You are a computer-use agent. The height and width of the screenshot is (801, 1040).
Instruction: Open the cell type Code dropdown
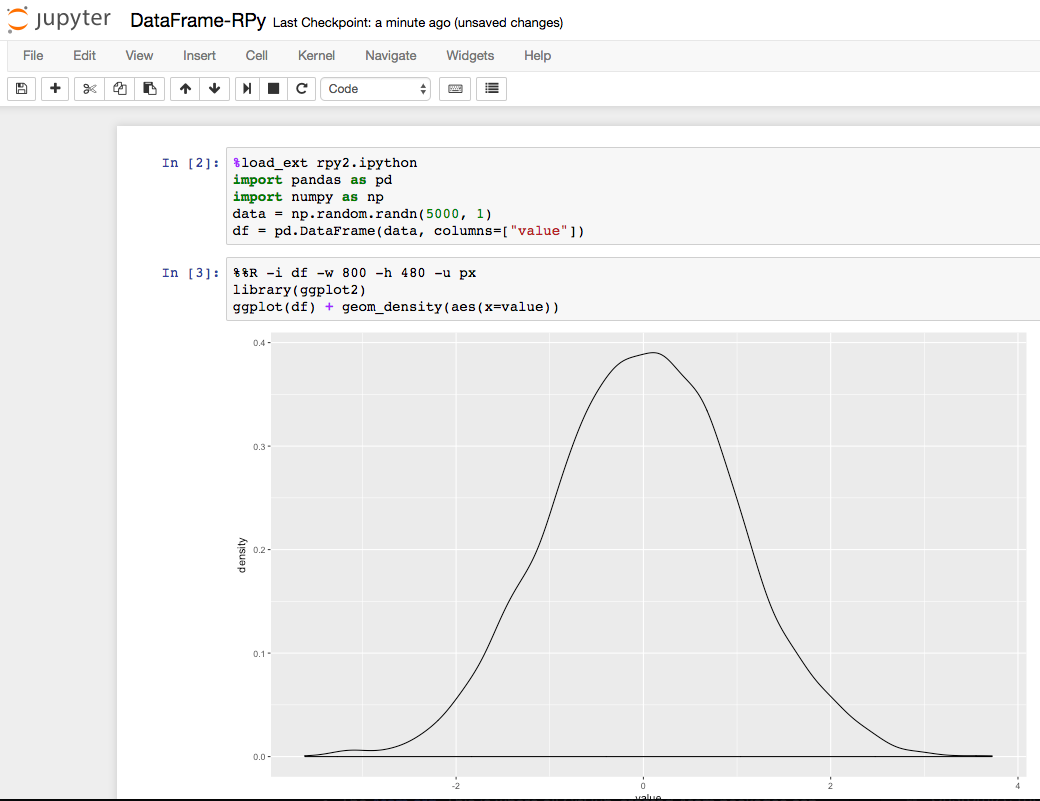pos(375,89)
